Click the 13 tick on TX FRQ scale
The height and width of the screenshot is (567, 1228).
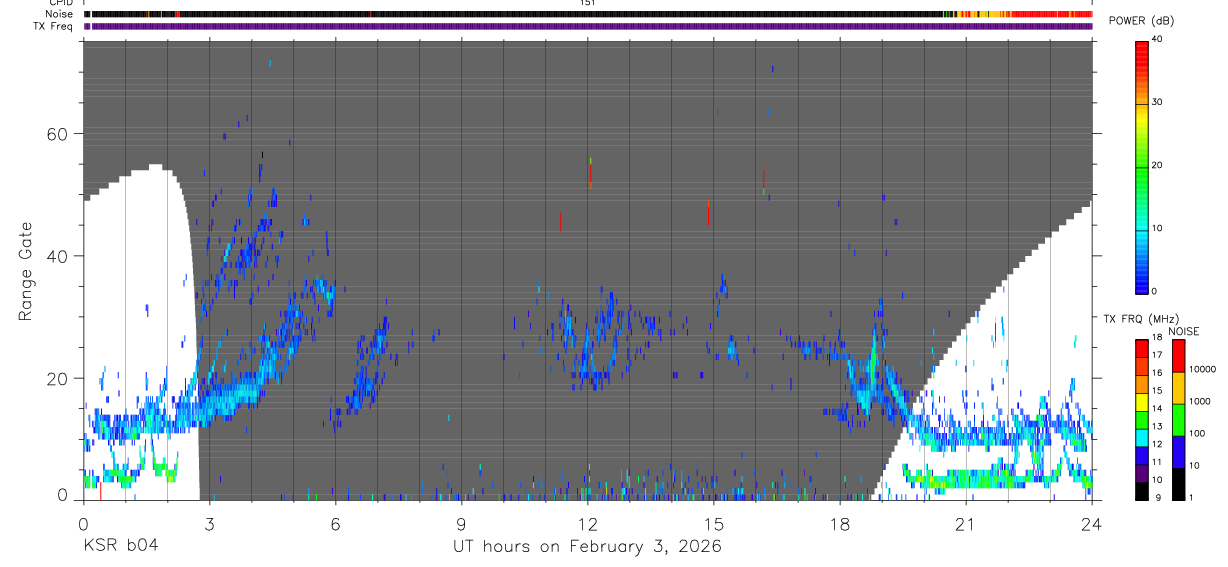pyautogui.click(x=1158, y=428)
